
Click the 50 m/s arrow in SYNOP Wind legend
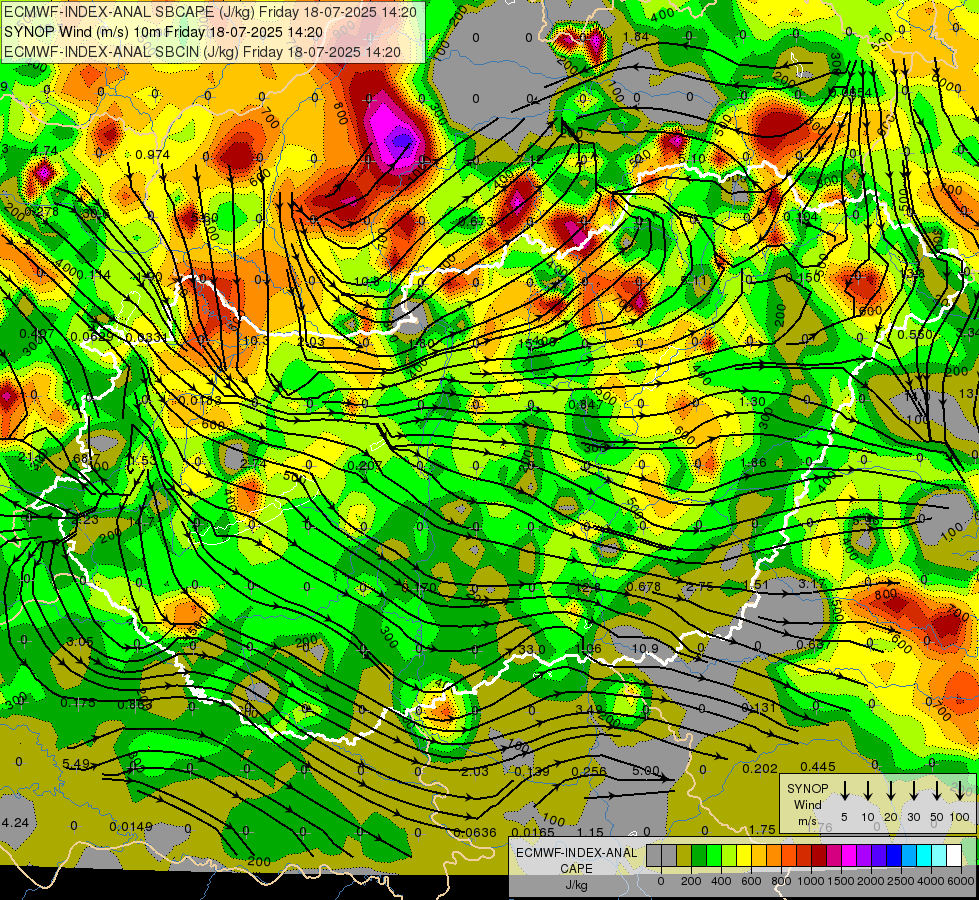(937, 790)
